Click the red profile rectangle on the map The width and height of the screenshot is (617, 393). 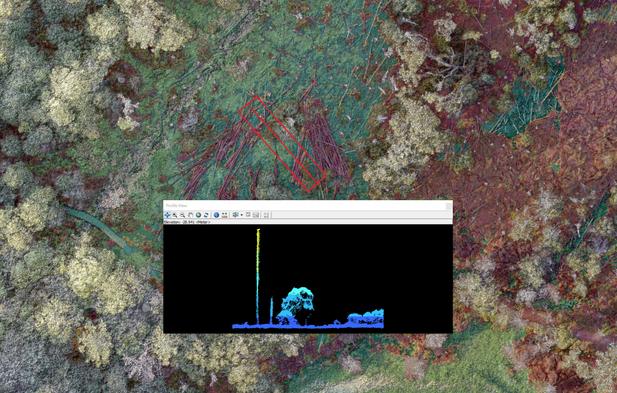click(x=282, y=144)
